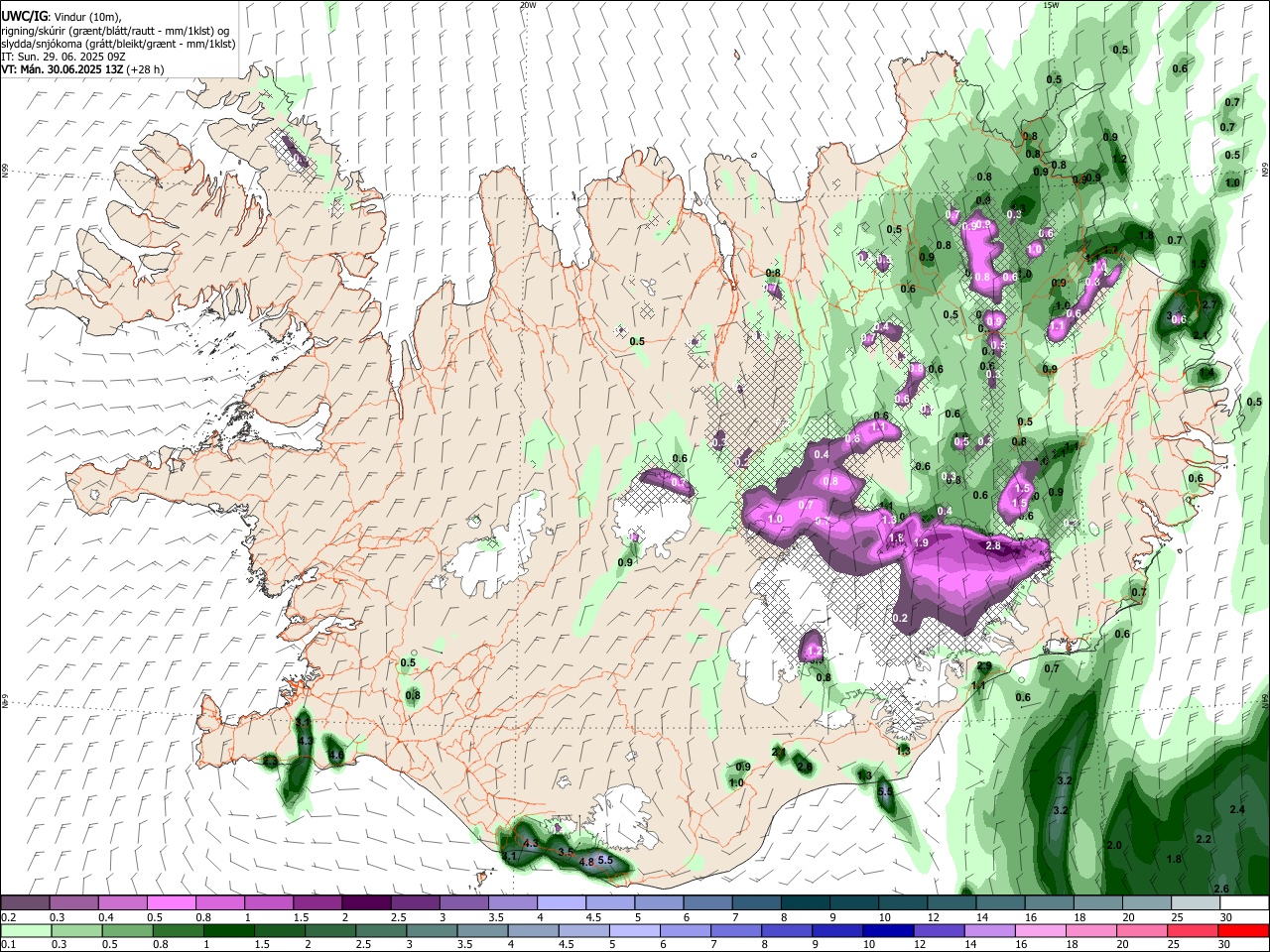Click the '4.8' precipitation value on south coast

pos(586,863)
